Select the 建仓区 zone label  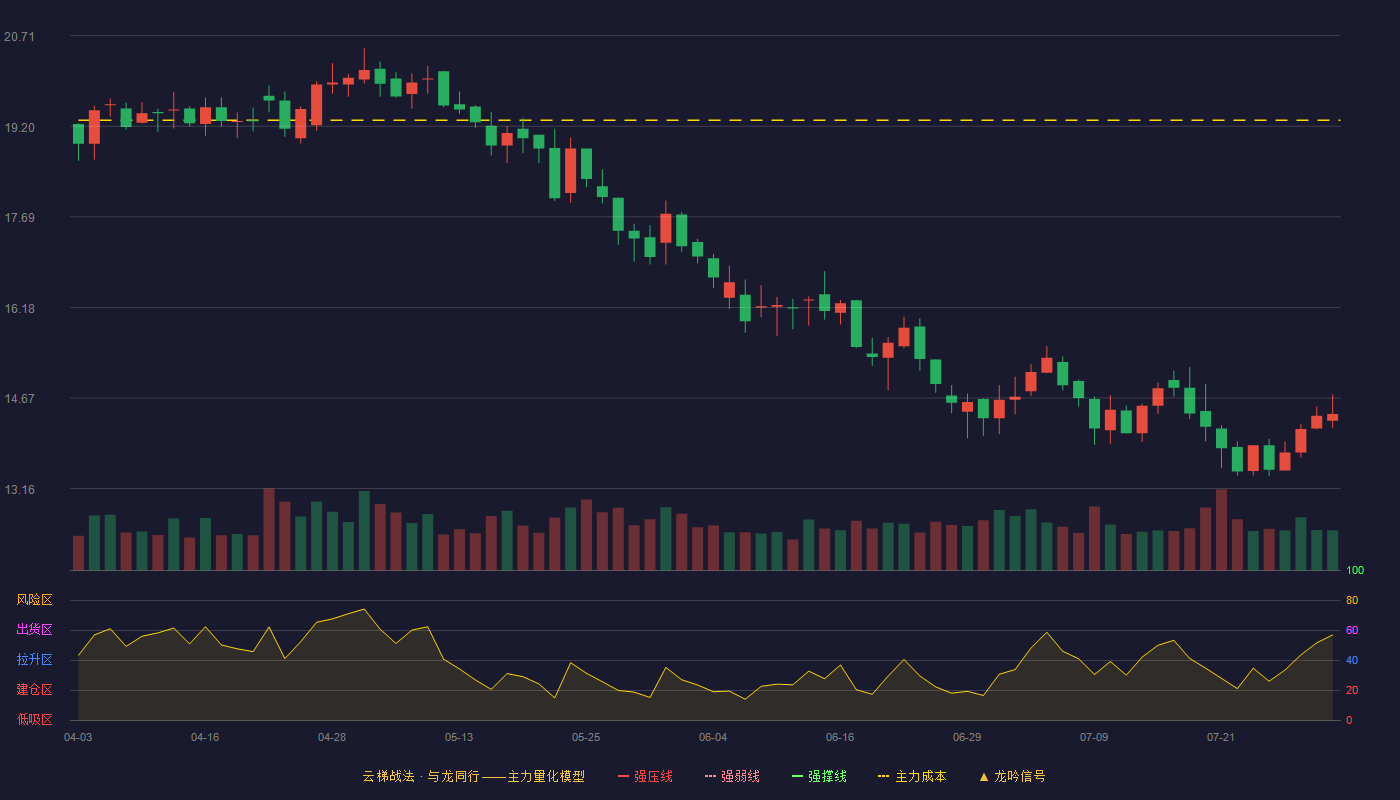click(35, 690)
